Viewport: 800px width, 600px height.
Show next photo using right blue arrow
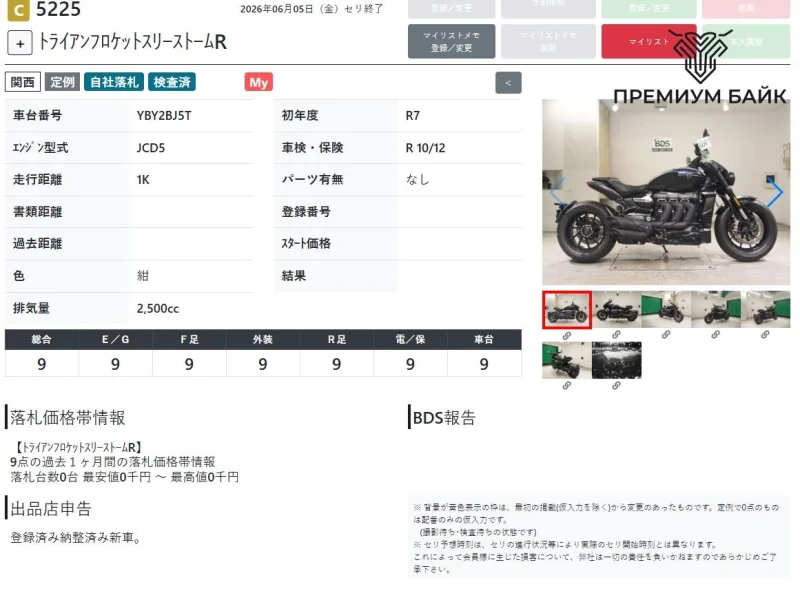pyautogui.click(x=775, y=192)
